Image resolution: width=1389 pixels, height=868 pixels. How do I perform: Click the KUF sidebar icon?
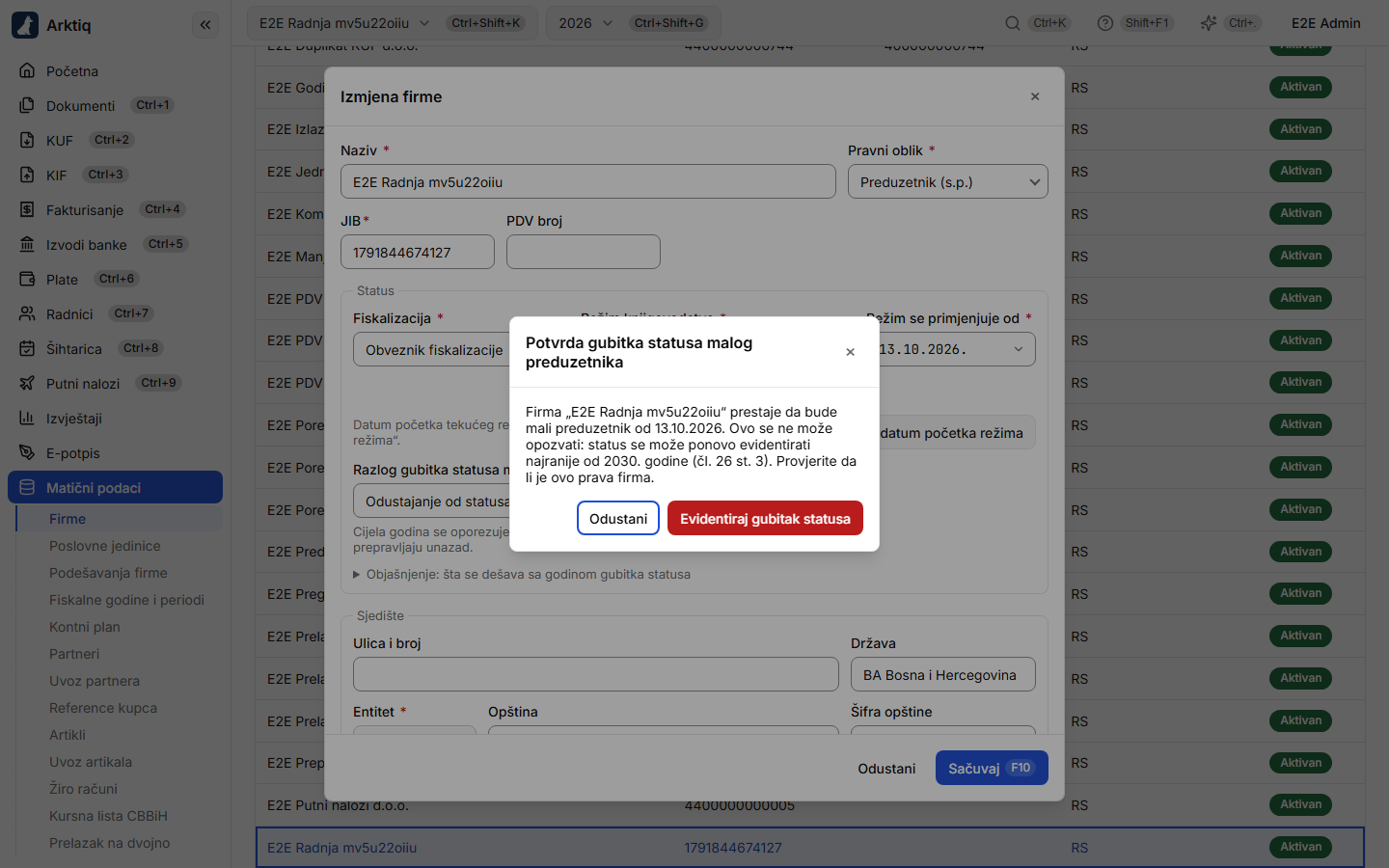click(x=27, y=141)
